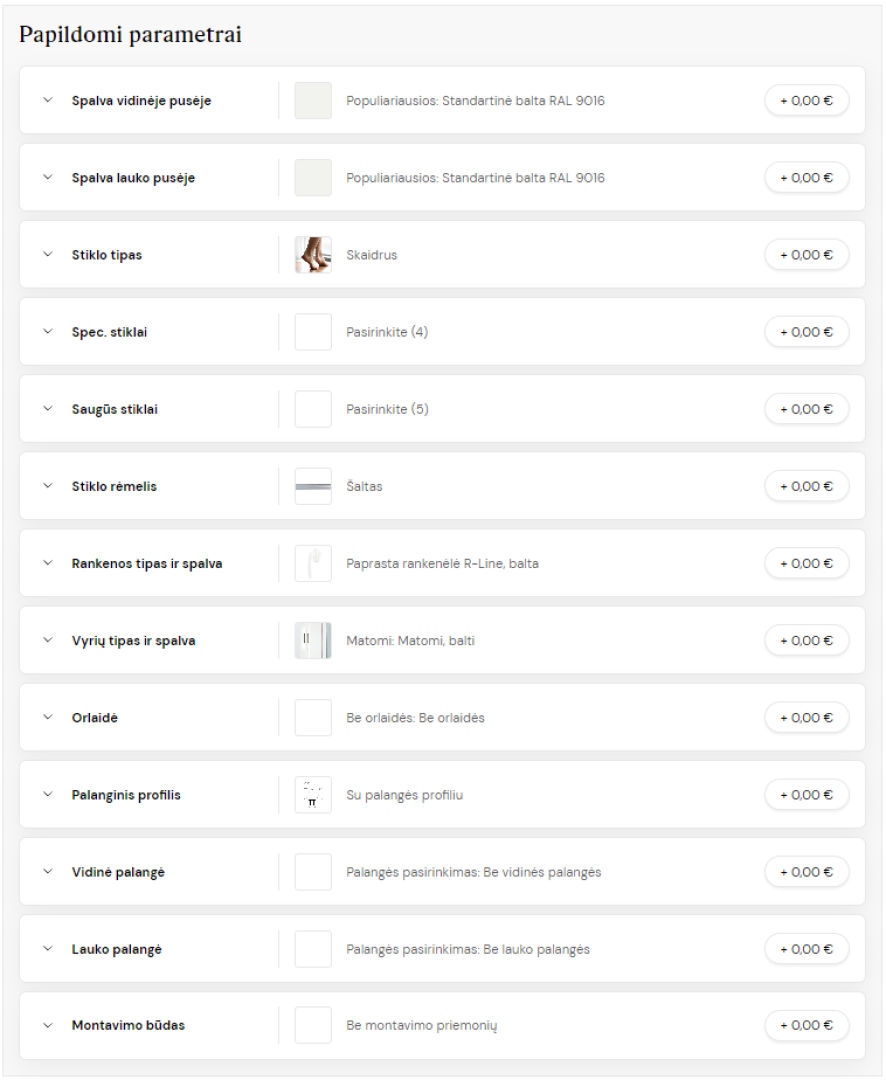Screen dimensions: 886x1080
Task: Open Pasirinkite (4) special glass options
Action: tap(387, 332)
